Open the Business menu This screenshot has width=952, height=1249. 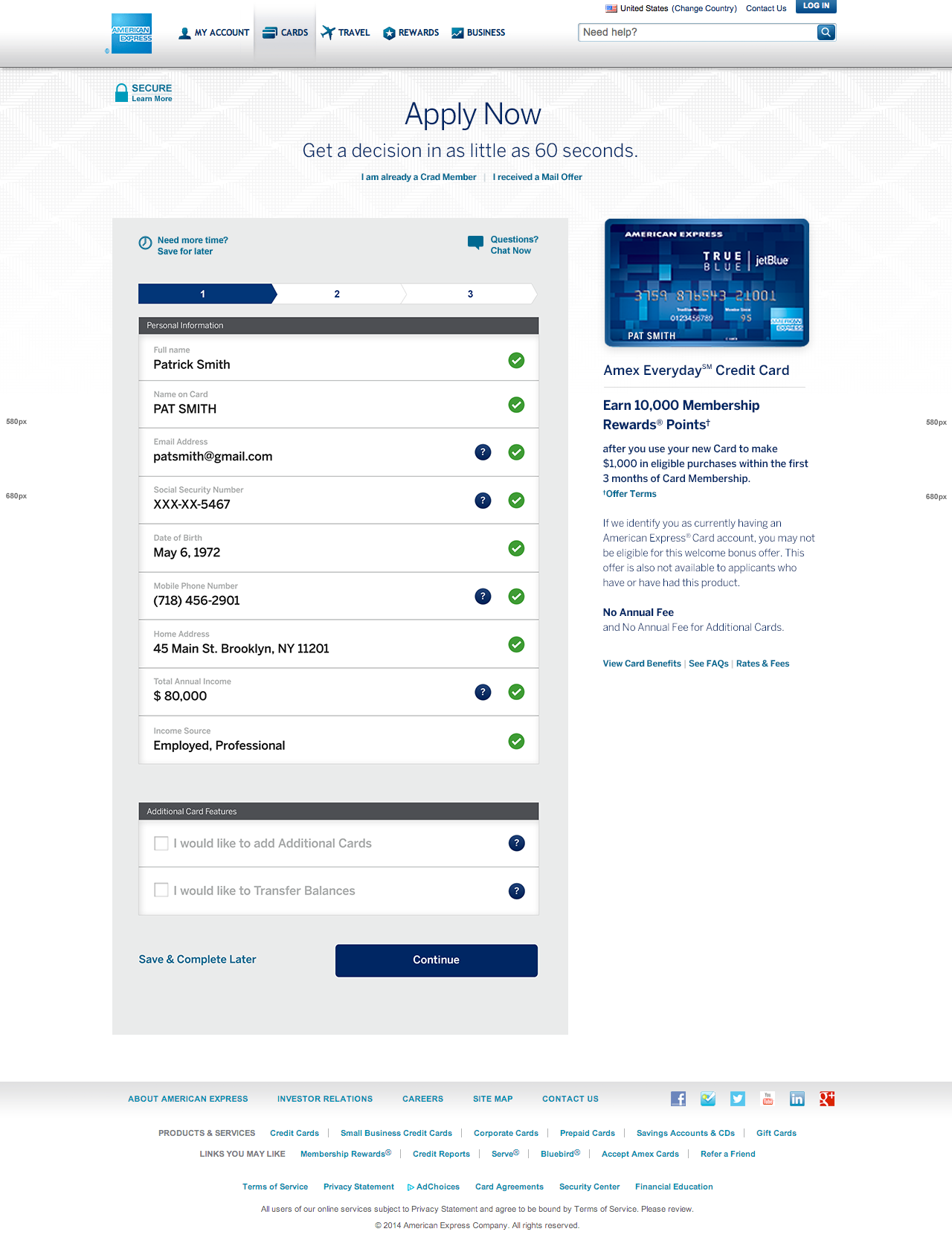[478, 33]
